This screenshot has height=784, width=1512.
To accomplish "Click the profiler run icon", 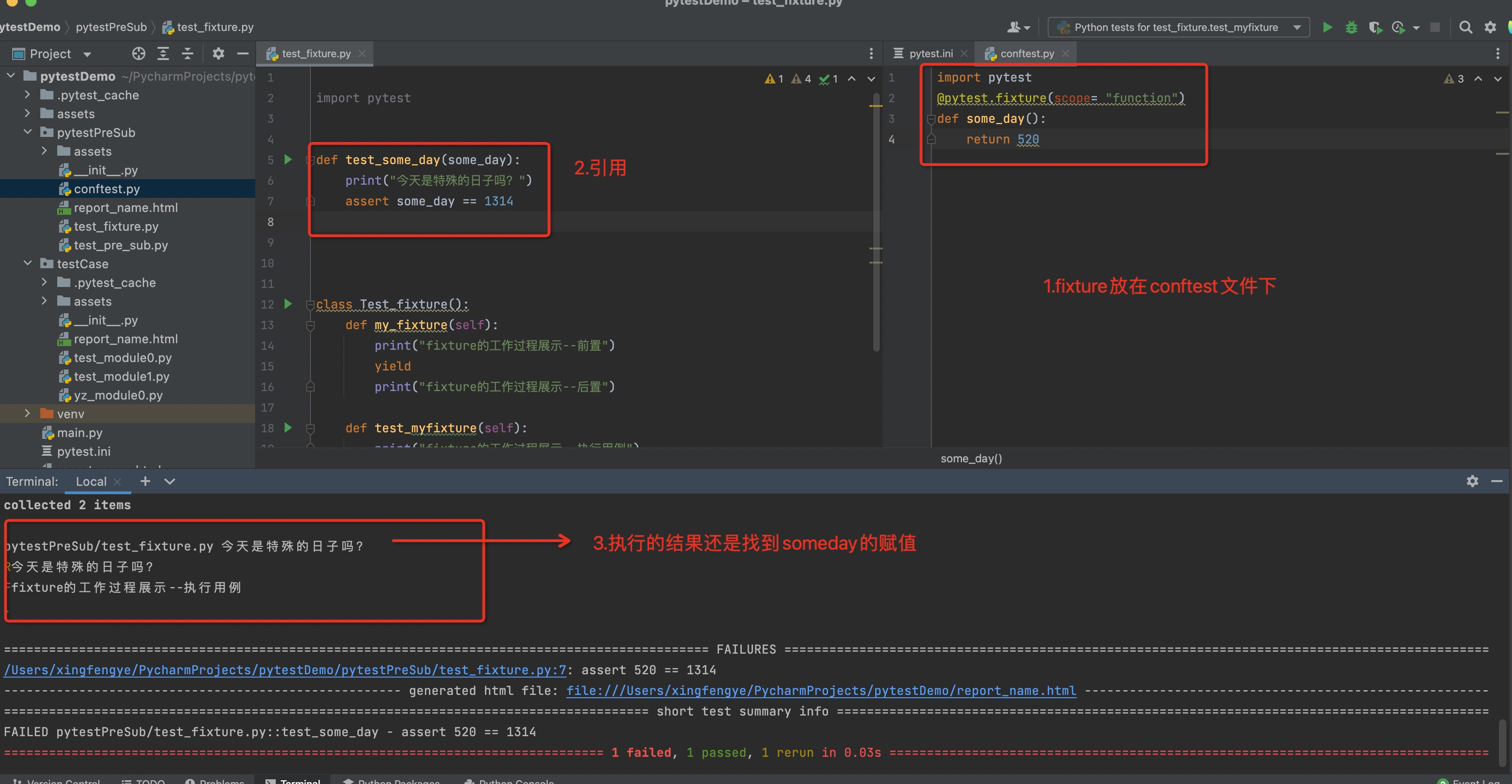I will click(x=1399, y=27).
